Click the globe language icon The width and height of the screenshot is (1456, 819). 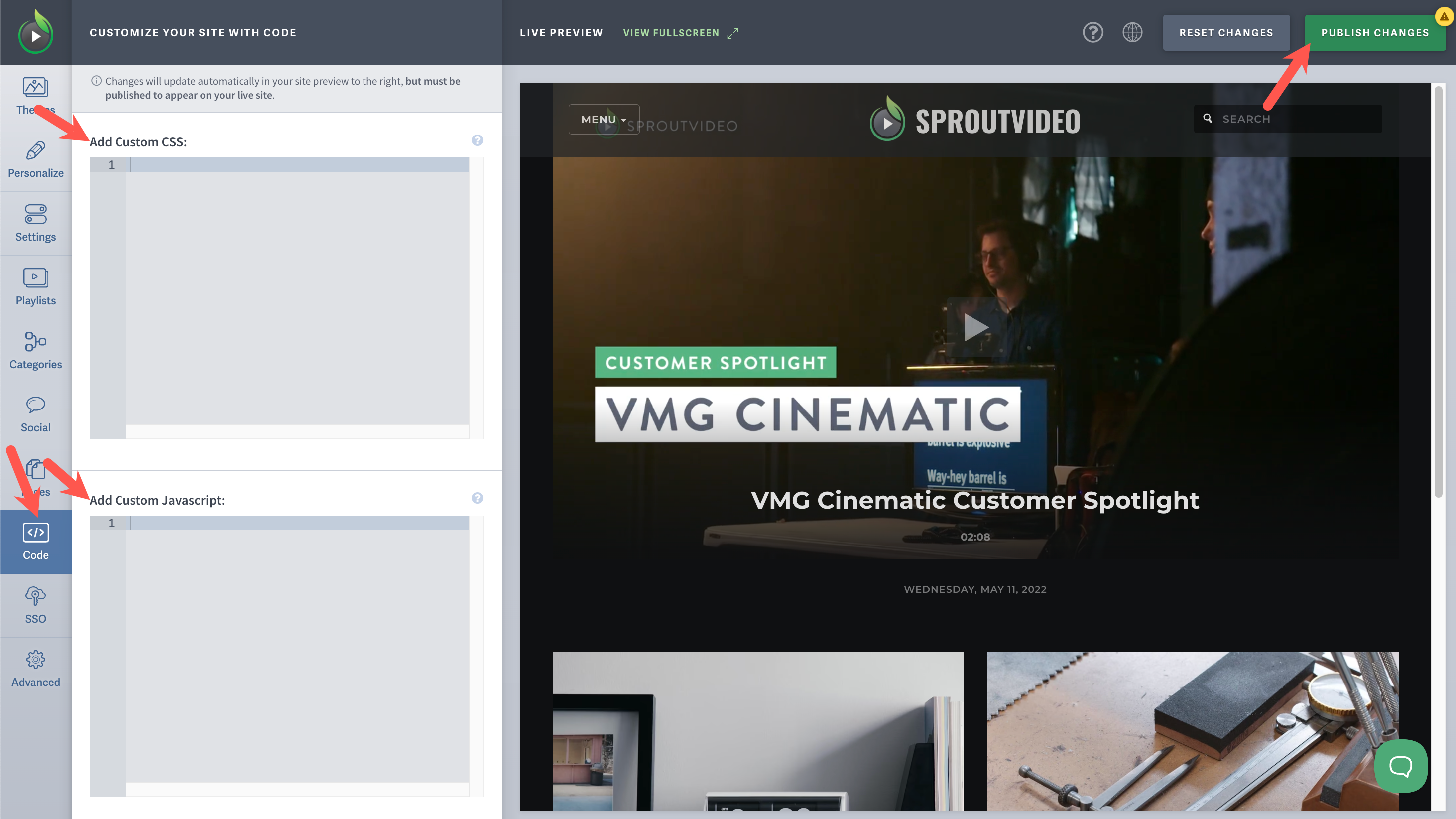pyautogui.click(x=1133, y=32)
